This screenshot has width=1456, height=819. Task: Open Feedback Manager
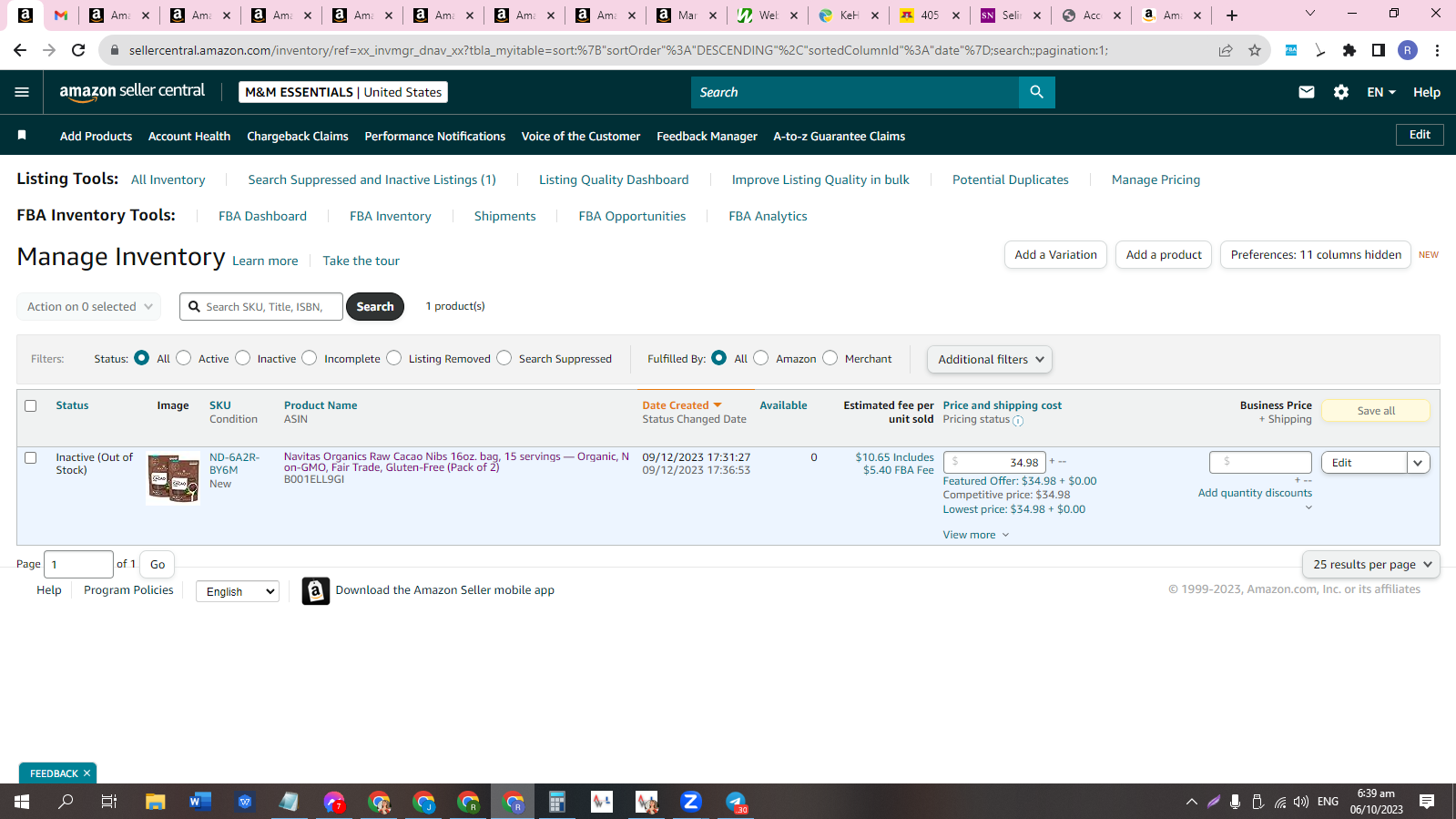point(707,136)
